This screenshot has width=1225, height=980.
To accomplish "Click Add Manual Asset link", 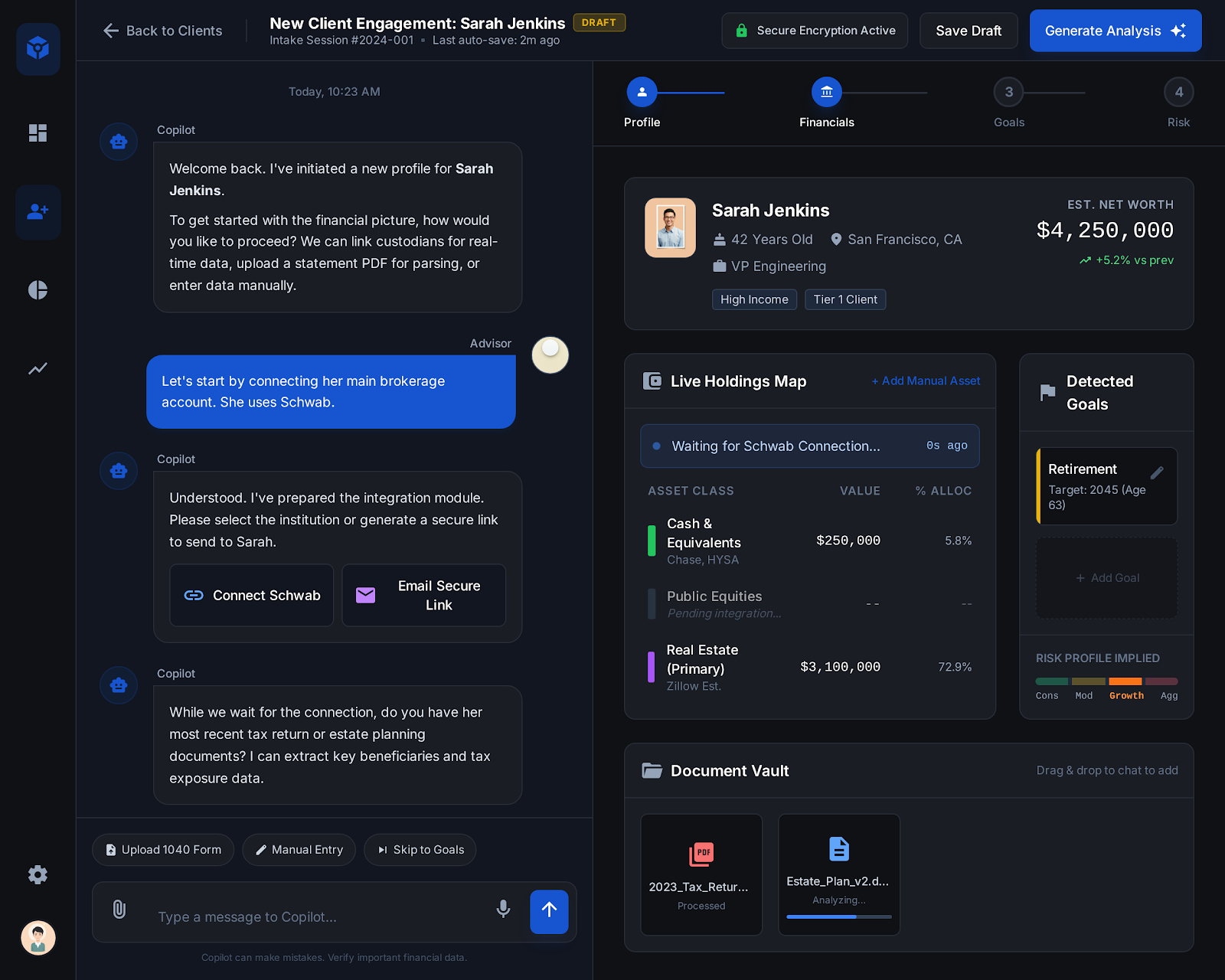I will pyautogui.click(x=926, y=381).
